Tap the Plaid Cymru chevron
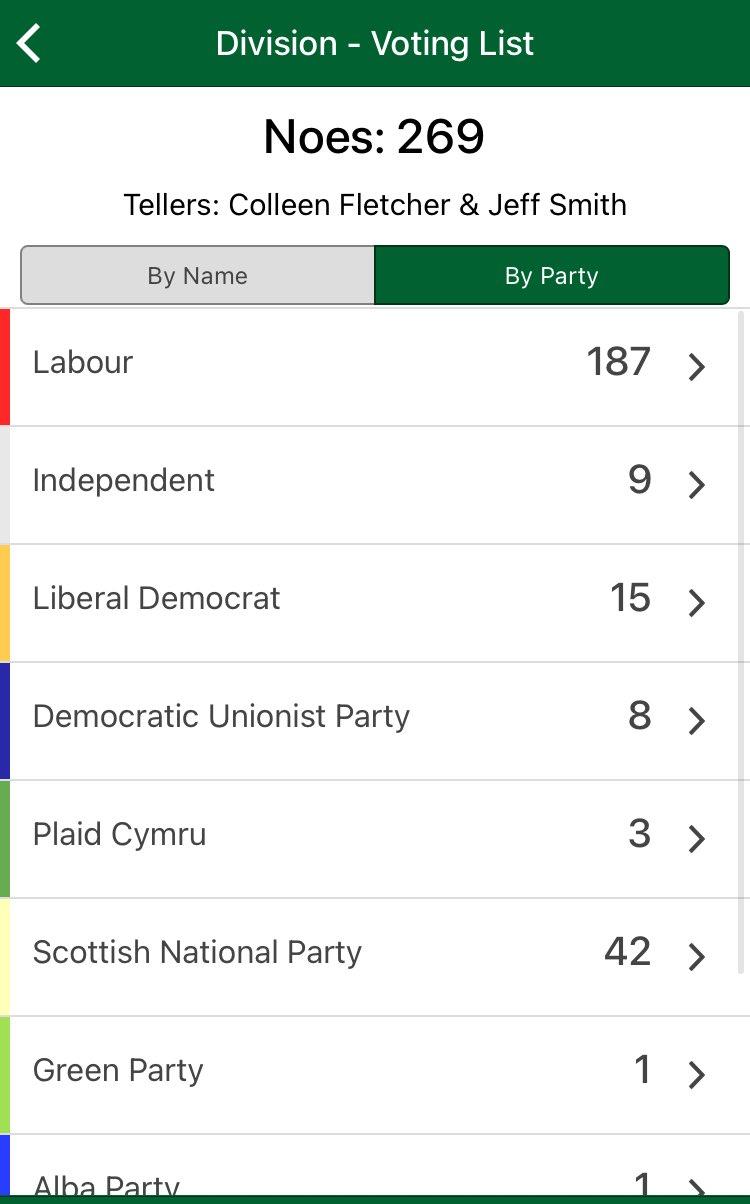750x1204 pixels. pyautogui.click(x=697, y=839)
